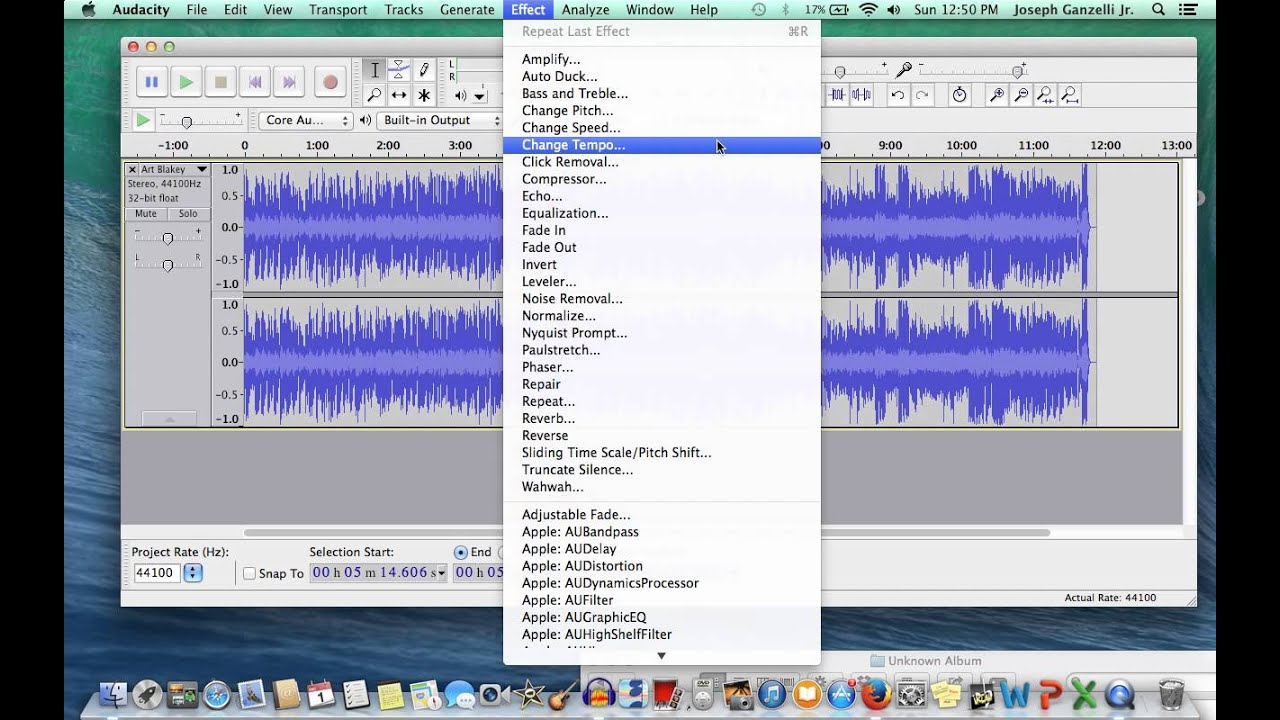Click the Selection Start time field
This screenshot has width=1280, height=720.
[378, 572]
